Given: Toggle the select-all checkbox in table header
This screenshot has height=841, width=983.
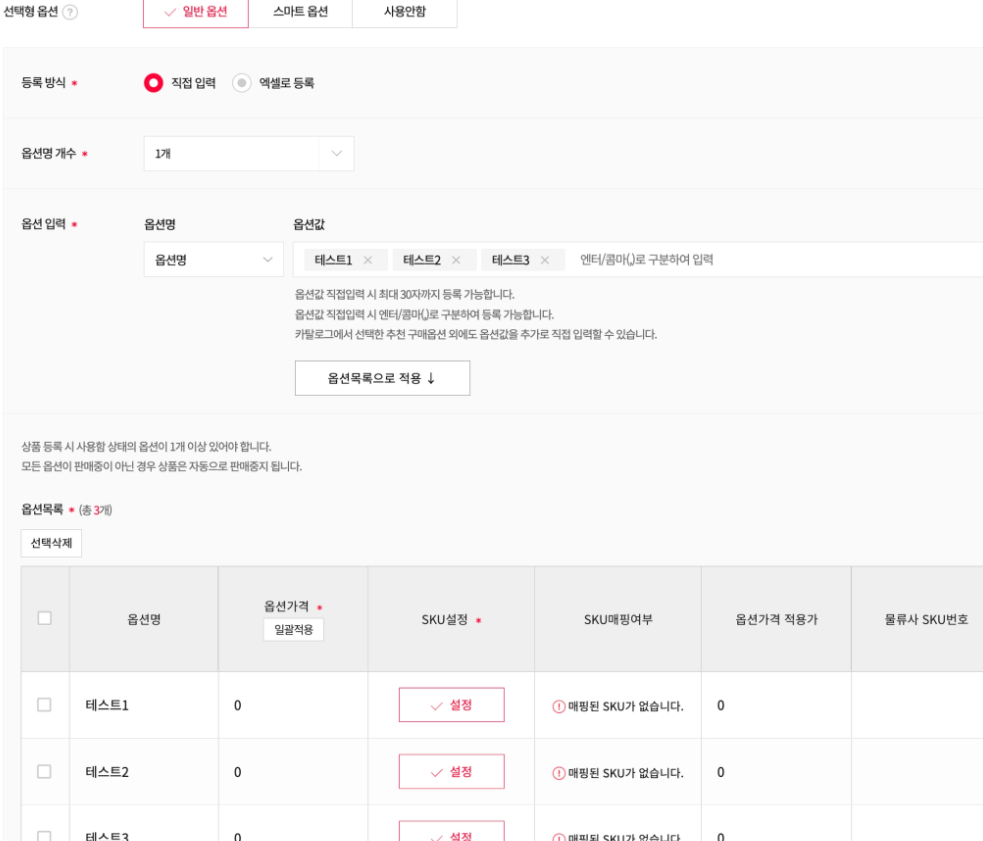Looking at the screenshot, I should pos(45,618).
